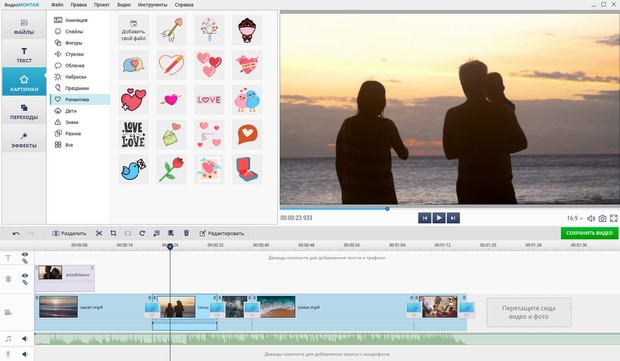Undo the last action
Image resolution: width=620 pixels, height=361 pixels.
[x=16, y=233]
